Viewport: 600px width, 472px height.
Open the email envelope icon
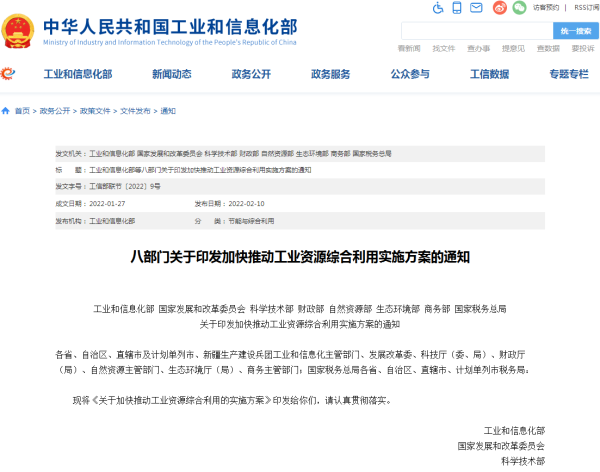(x=478, y=7)
